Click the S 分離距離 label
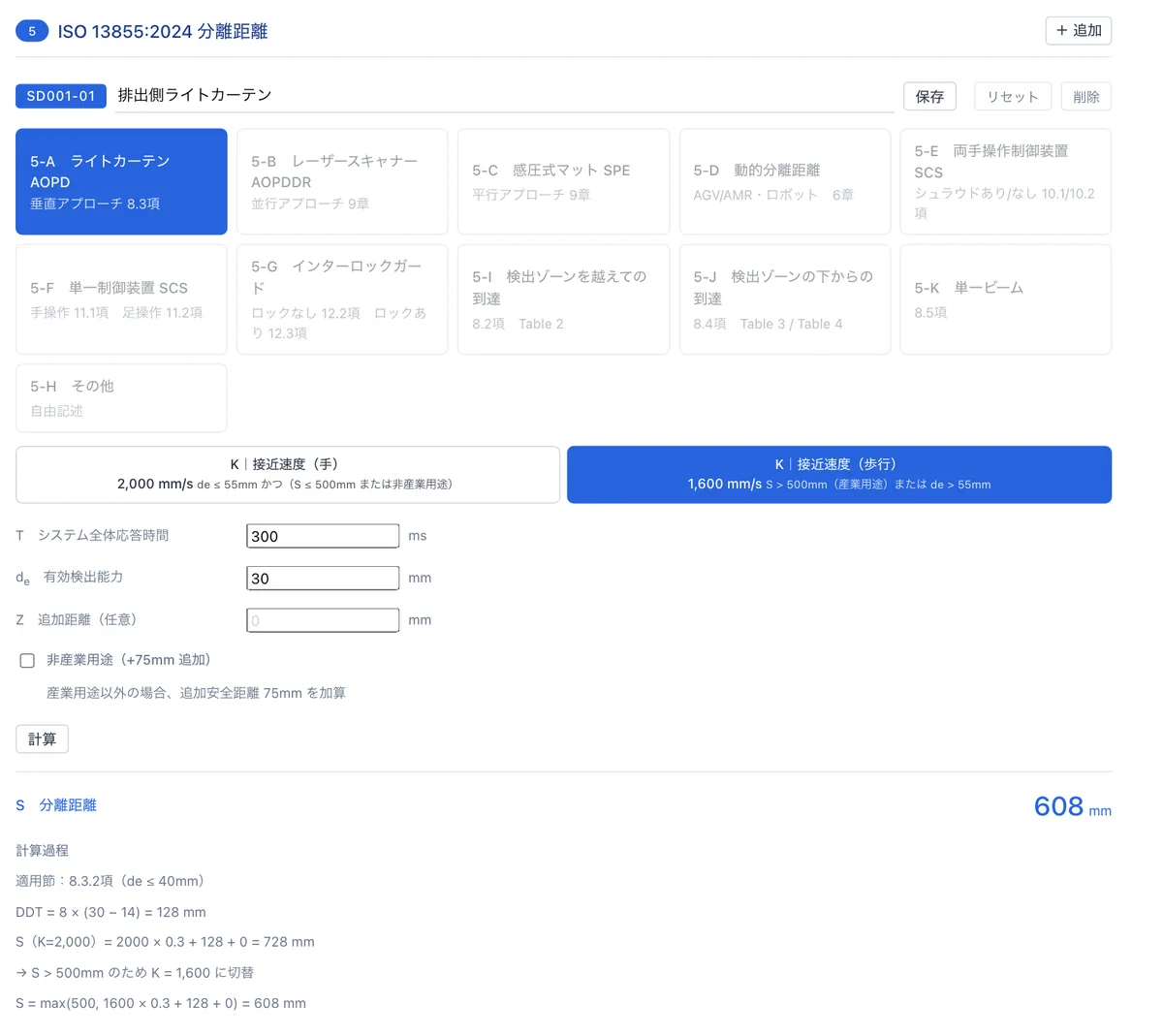This screenshot has width=1163, height=1036. (x=56, y=805)
